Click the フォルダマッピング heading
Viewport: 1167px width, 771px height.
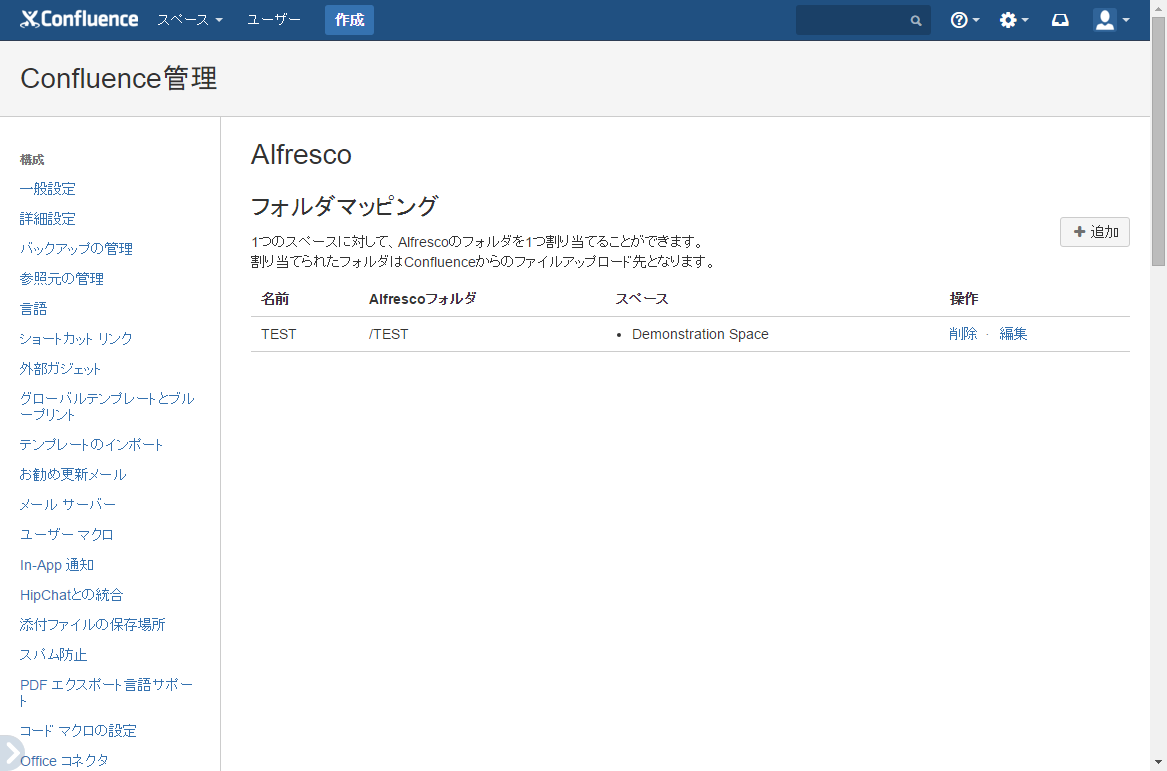344,206
